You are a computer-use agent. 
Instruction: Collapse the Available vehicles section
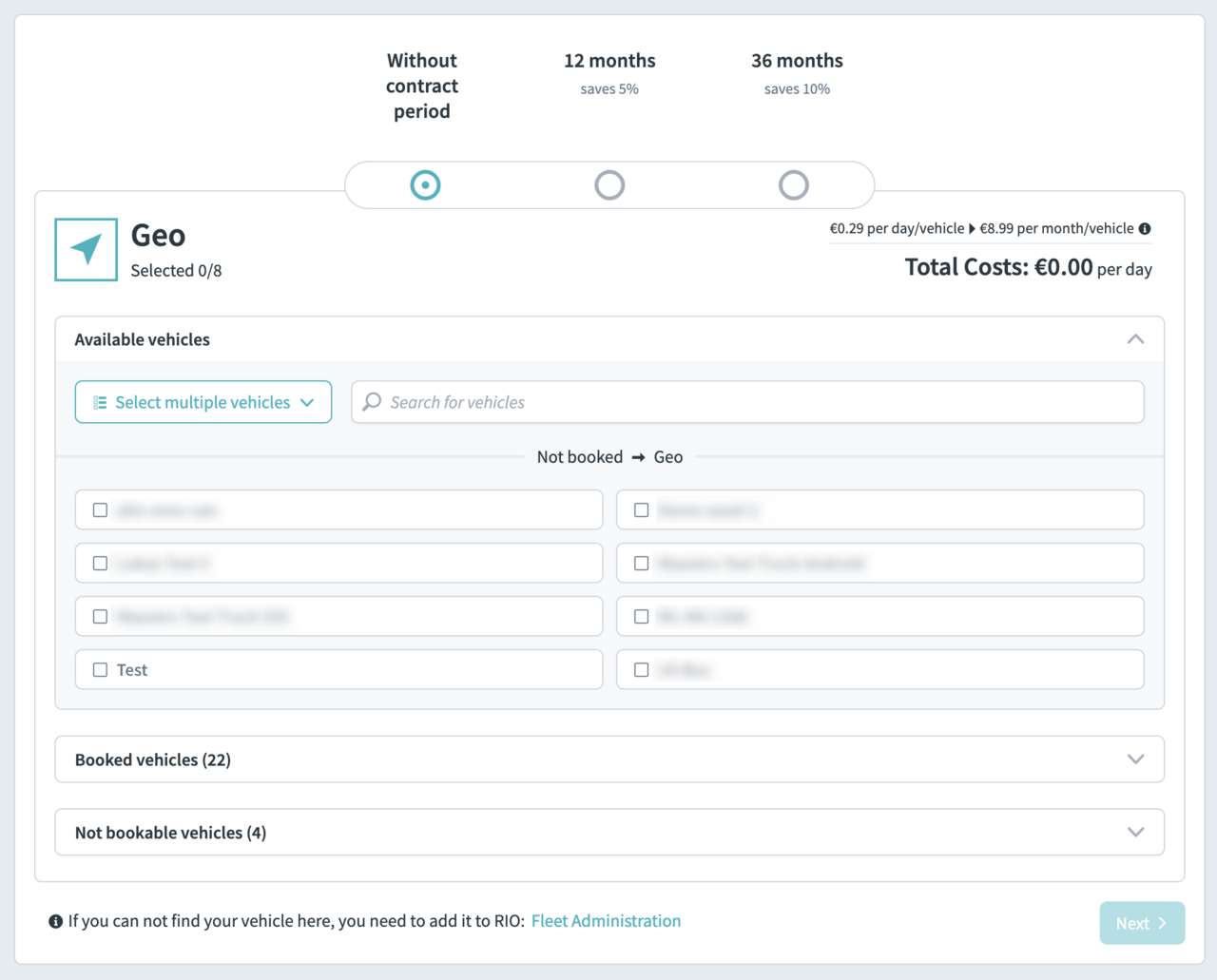click(x=1134, y=338)
